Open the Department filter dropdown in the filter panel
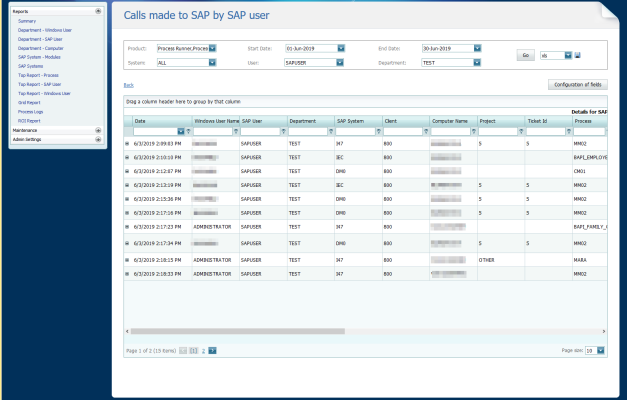 (x=477, y=62)
